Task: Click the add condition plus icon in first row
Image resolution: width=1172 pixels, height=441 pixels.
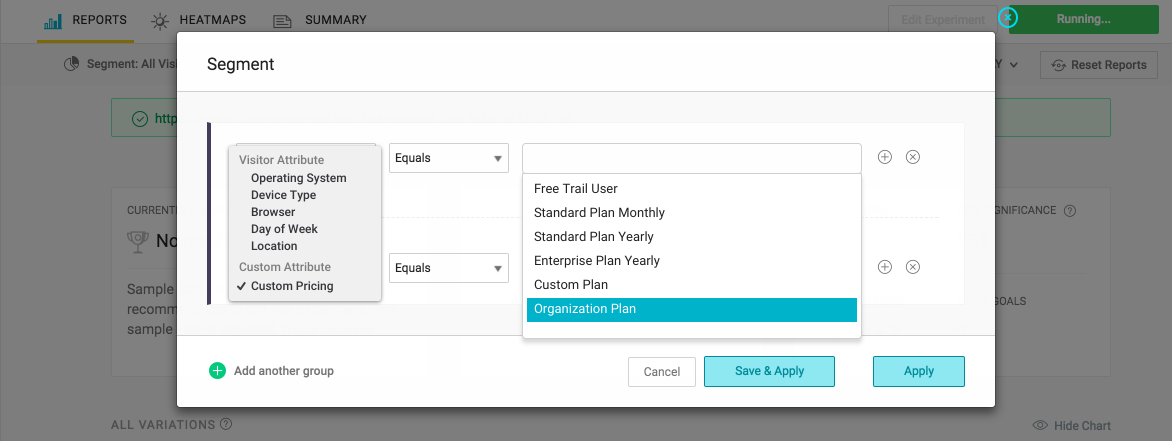Action: click(x=885, y=157)
